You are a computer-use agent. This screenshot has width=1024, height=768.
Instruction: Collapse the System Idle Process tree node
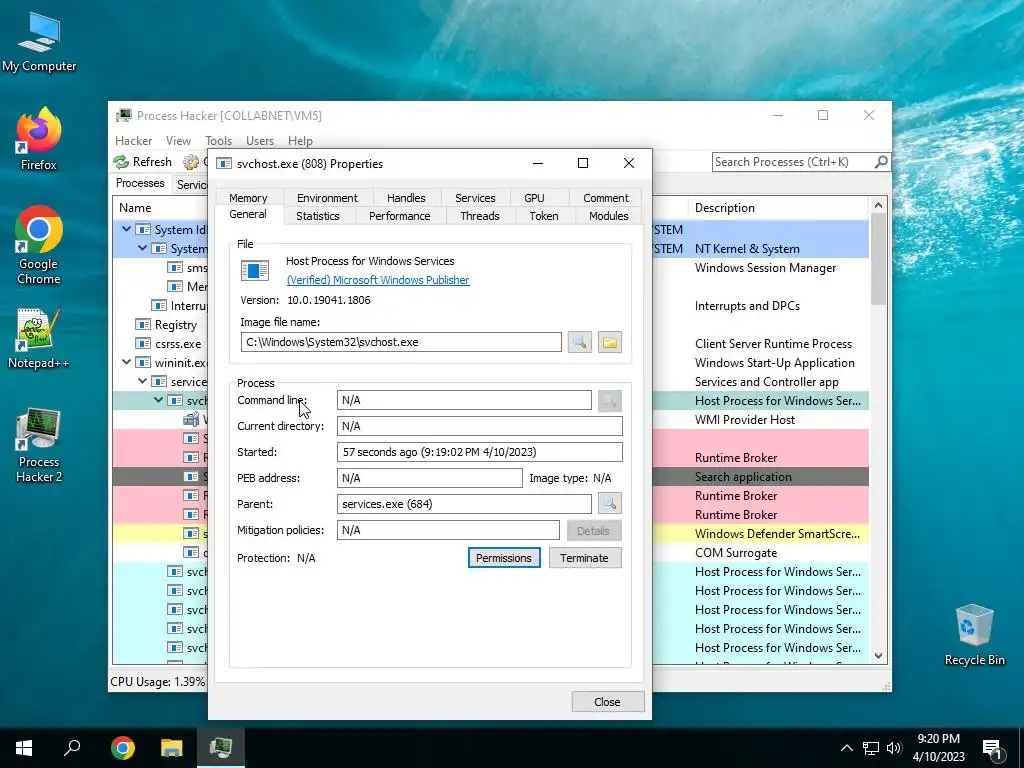tap(126, 229)
